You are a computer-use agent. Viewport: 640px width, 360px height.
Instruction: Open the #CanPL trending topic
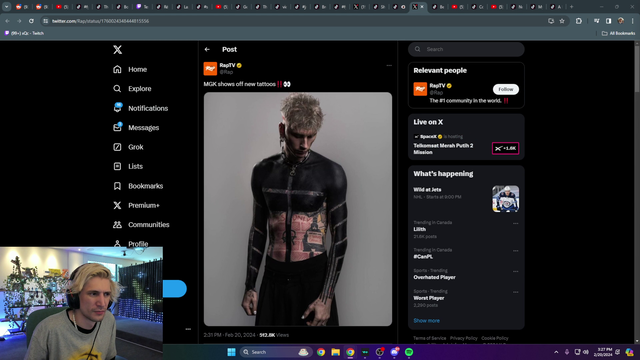click(x=423, y=257)
